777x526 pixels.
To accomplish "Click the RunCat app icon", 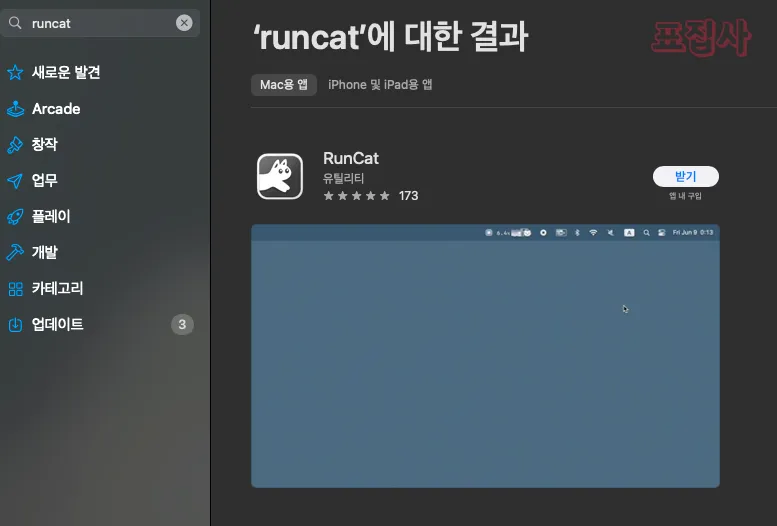I will tap(280, 176).
